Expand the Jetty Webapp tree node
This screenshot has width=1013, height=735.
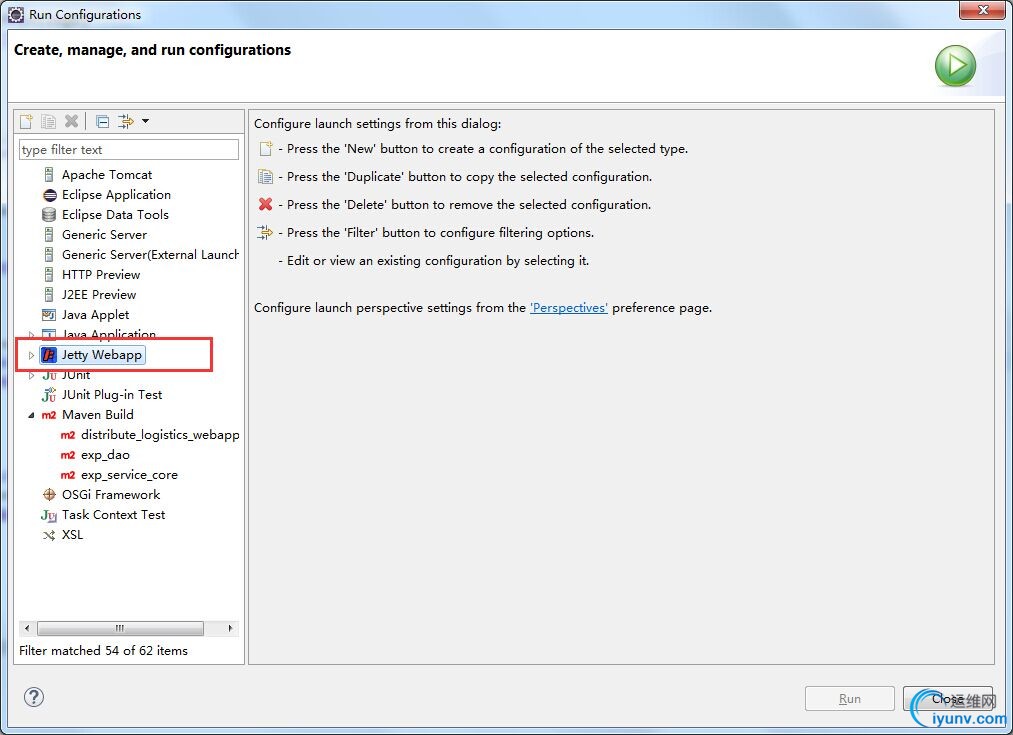(x=31, y=355)
